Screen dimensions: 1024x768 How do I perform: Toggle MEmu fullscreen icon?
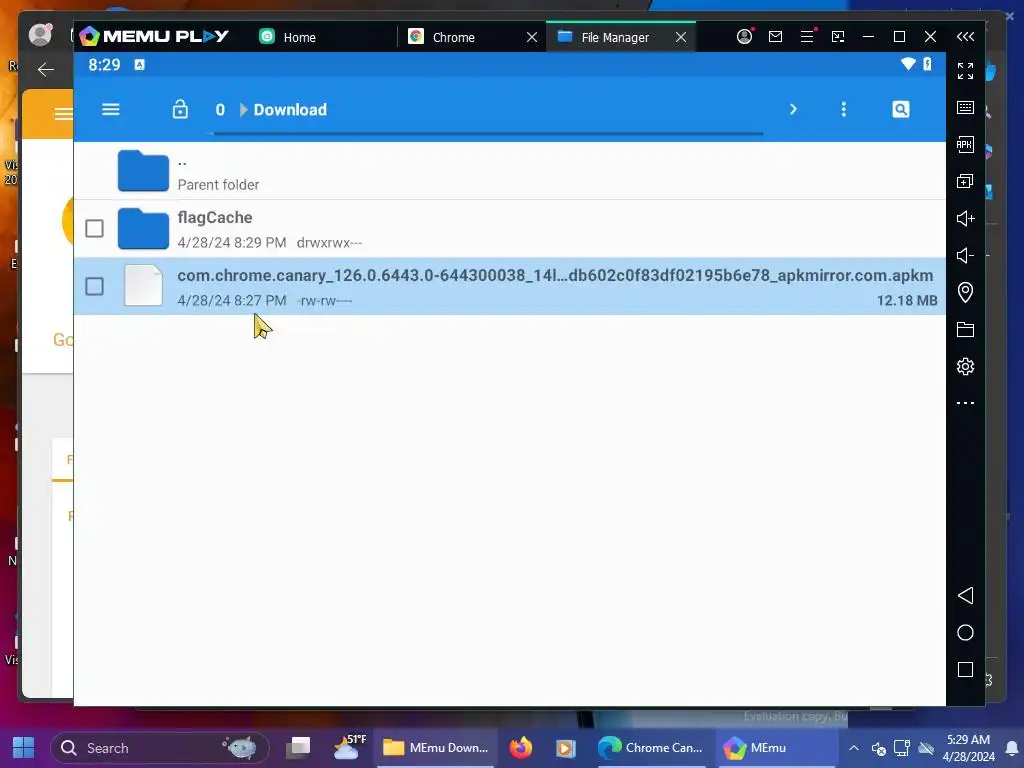coord(965,71)
